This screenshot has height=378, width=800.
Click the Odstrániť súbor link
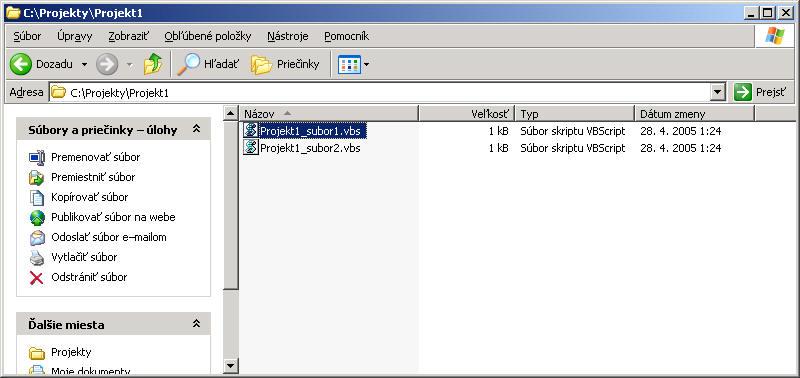pyautogui.click(x=89, y=277)
